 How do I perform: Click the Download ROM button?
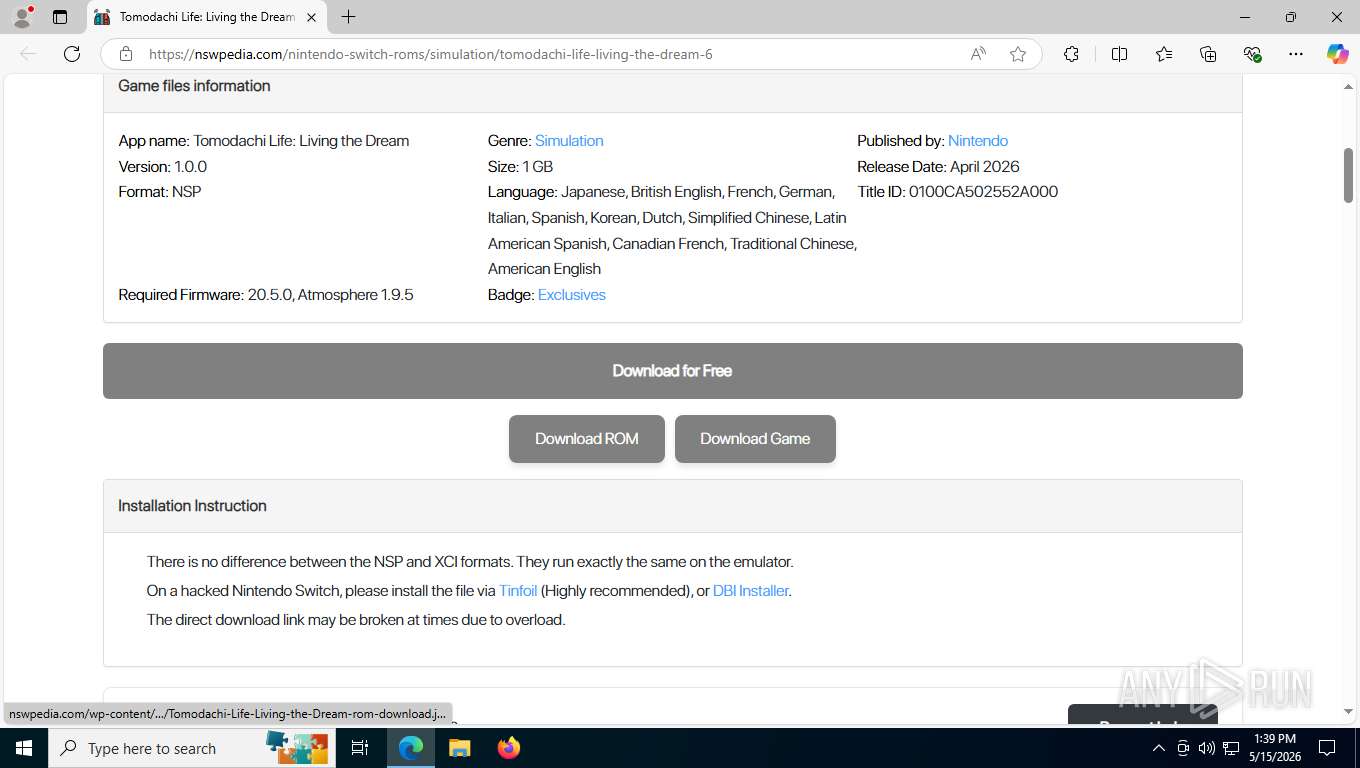(587, 439)
